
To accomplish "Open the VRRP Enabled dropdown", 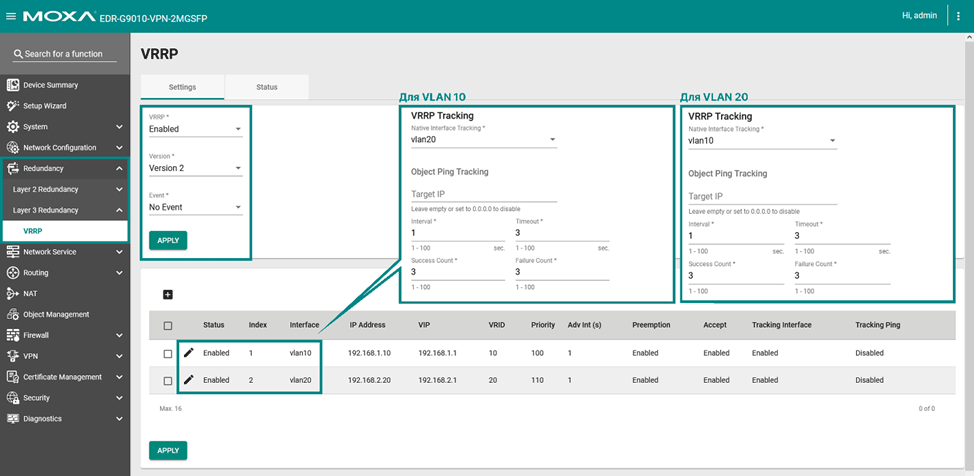I will point(195,129).
